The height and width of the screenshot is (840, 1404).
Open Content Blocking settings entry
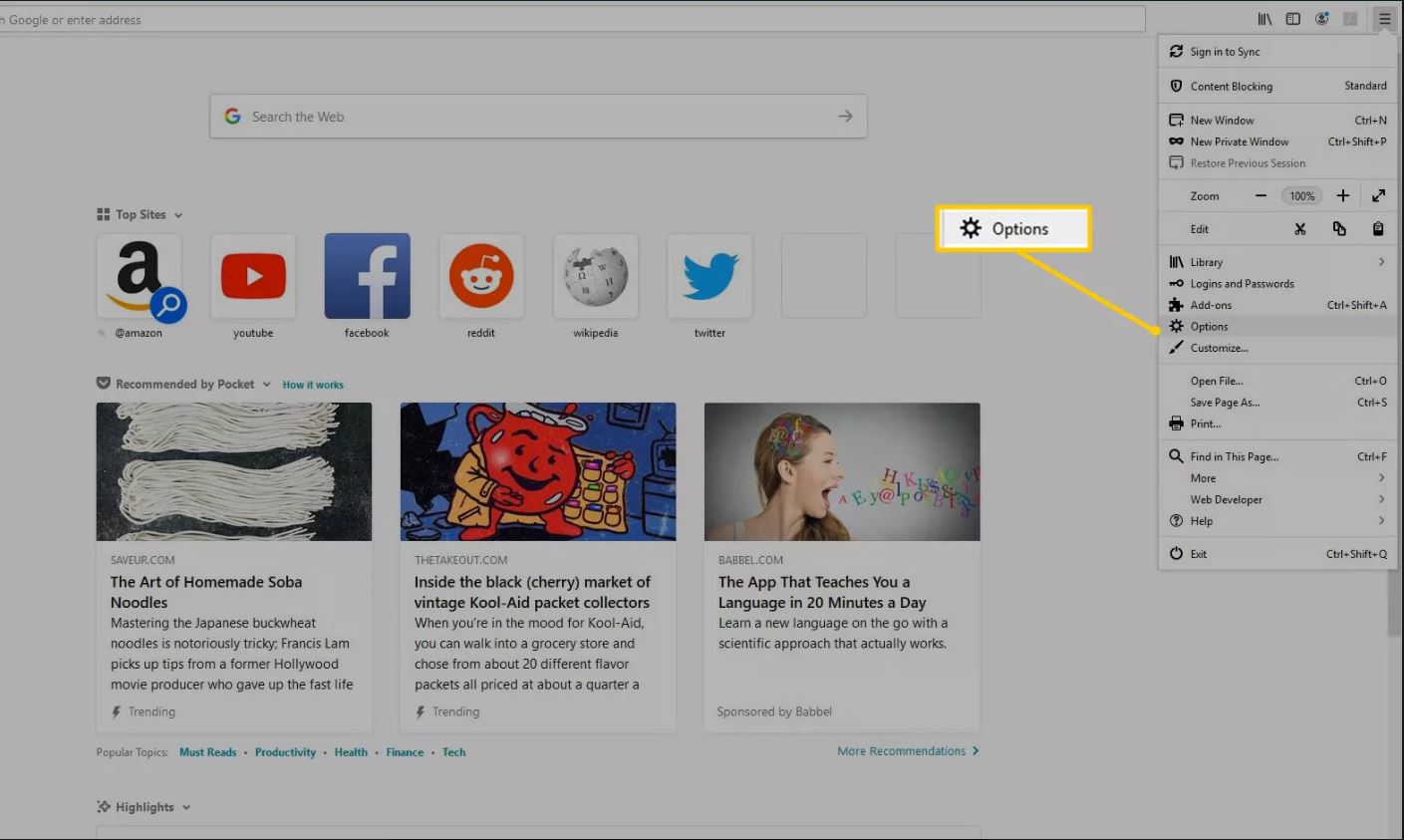(x=1232, y=87)
